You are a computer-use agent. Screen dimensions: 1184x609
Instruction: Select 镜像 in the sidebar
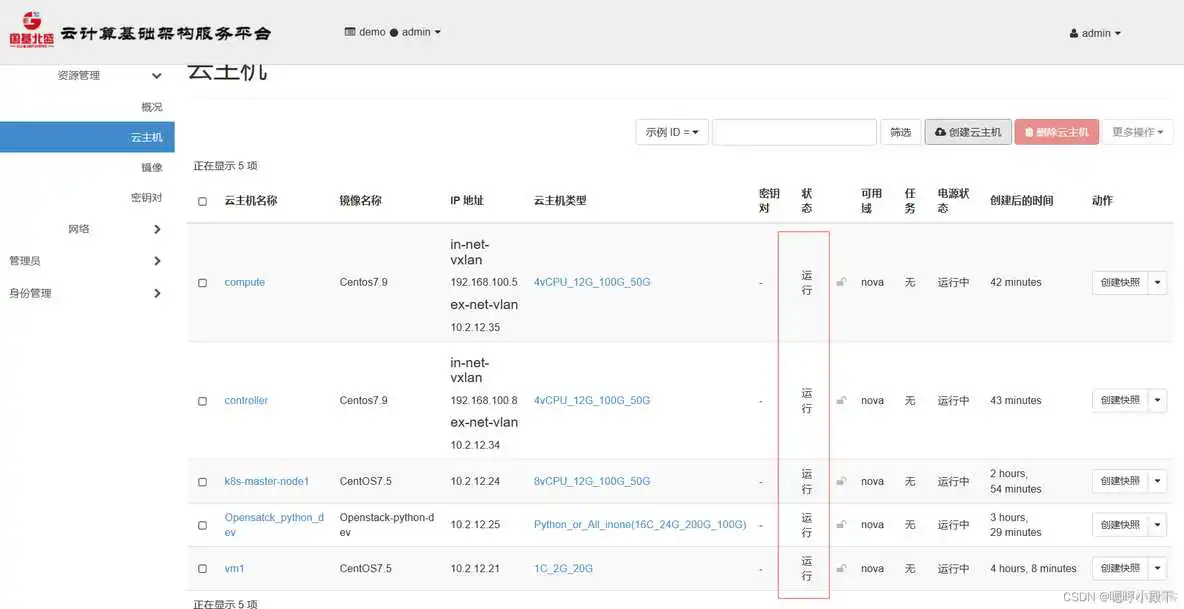(151, 168)
